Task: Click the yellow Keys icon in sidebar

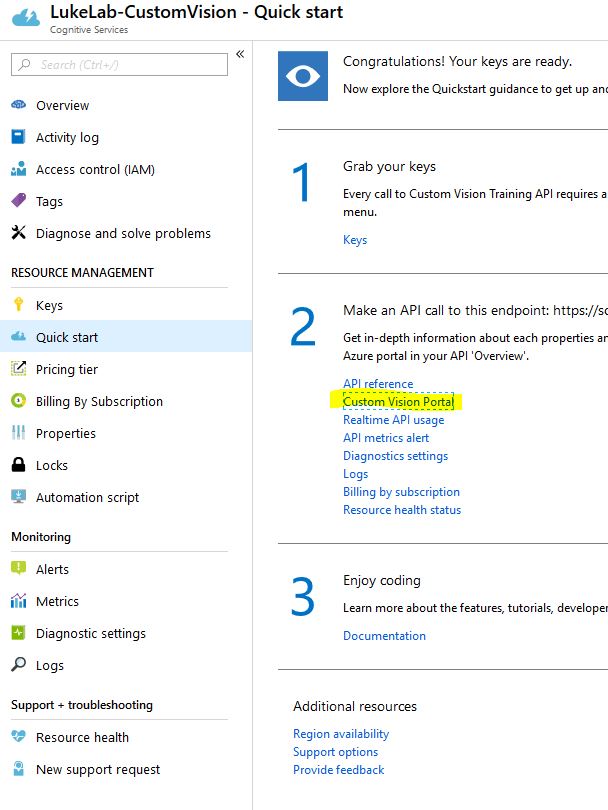Action: [19, 304]
